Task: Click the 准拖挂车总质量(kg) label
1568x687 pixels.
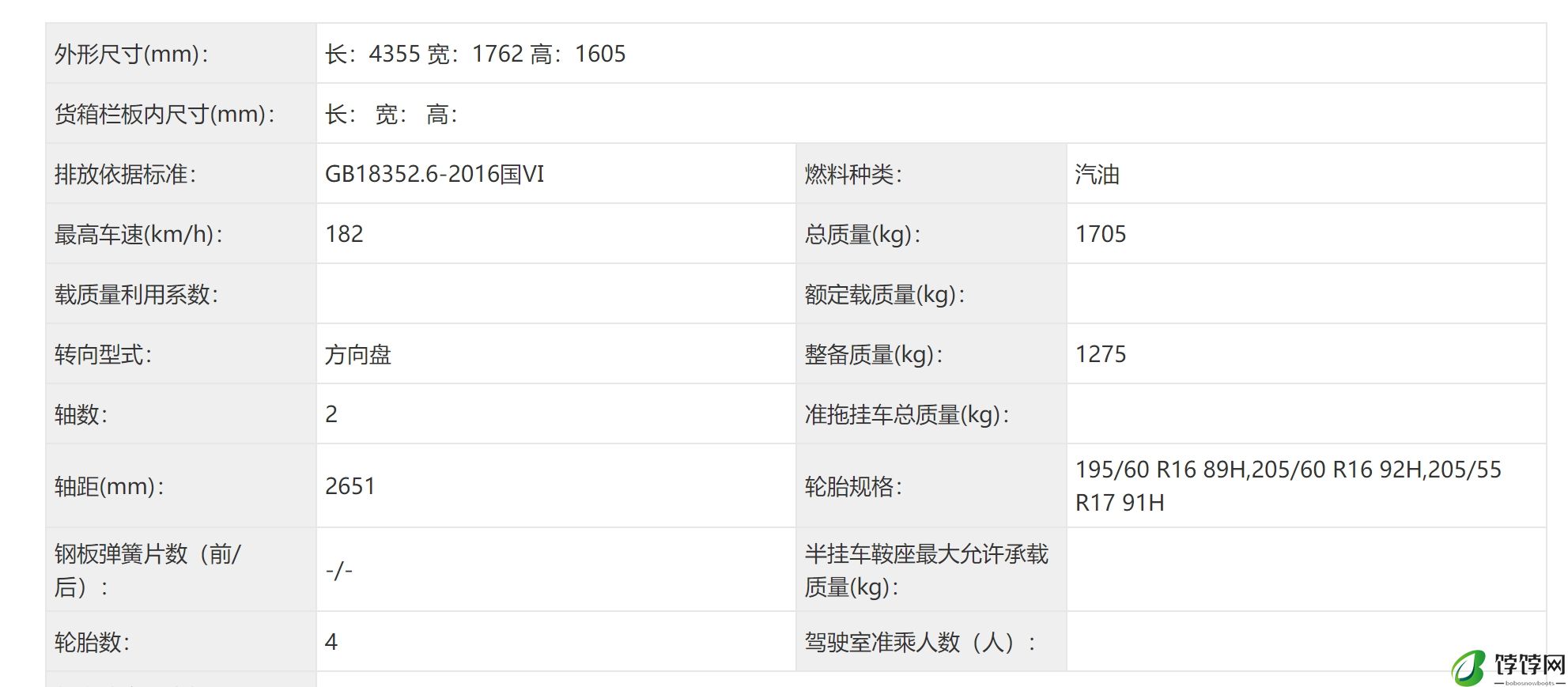Action: 907,414
